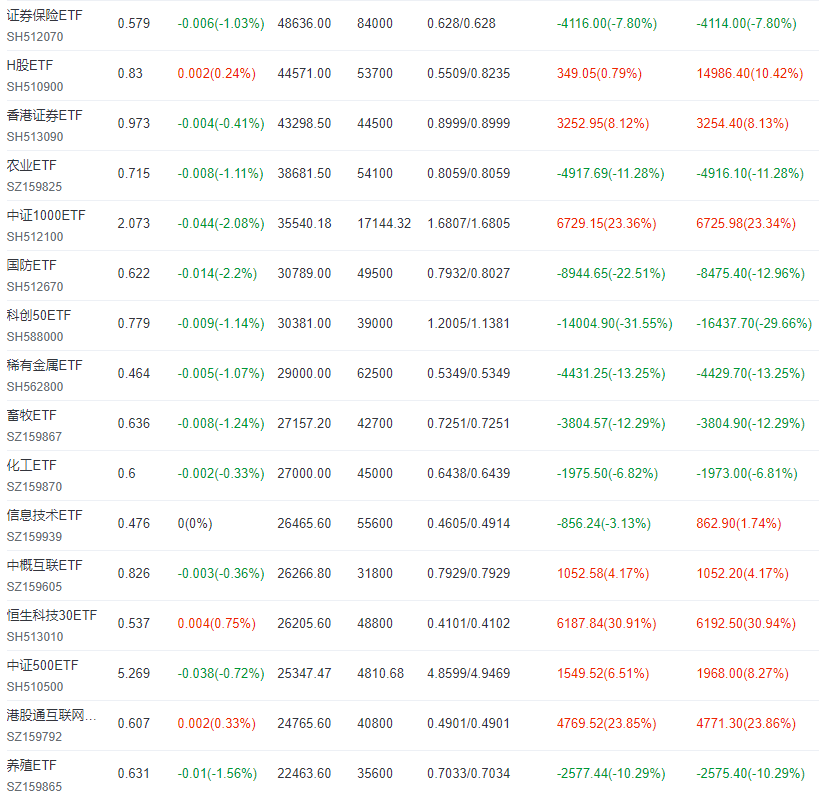This screenshot has height=798, width=819.
Task: Click market value 43298.50
Action: coord(305,124)
